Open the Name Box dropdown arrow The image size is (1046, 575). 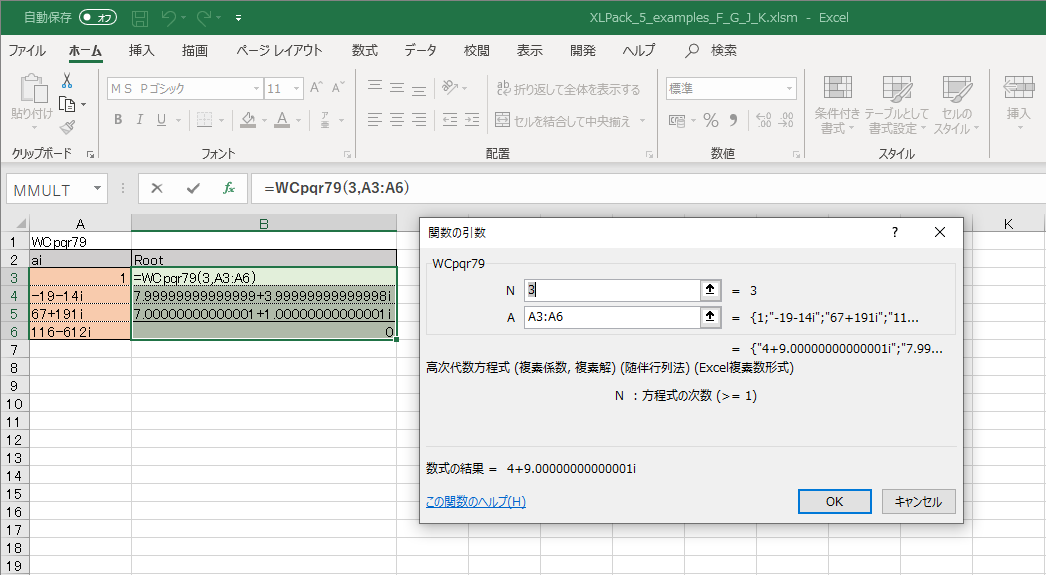97,189
